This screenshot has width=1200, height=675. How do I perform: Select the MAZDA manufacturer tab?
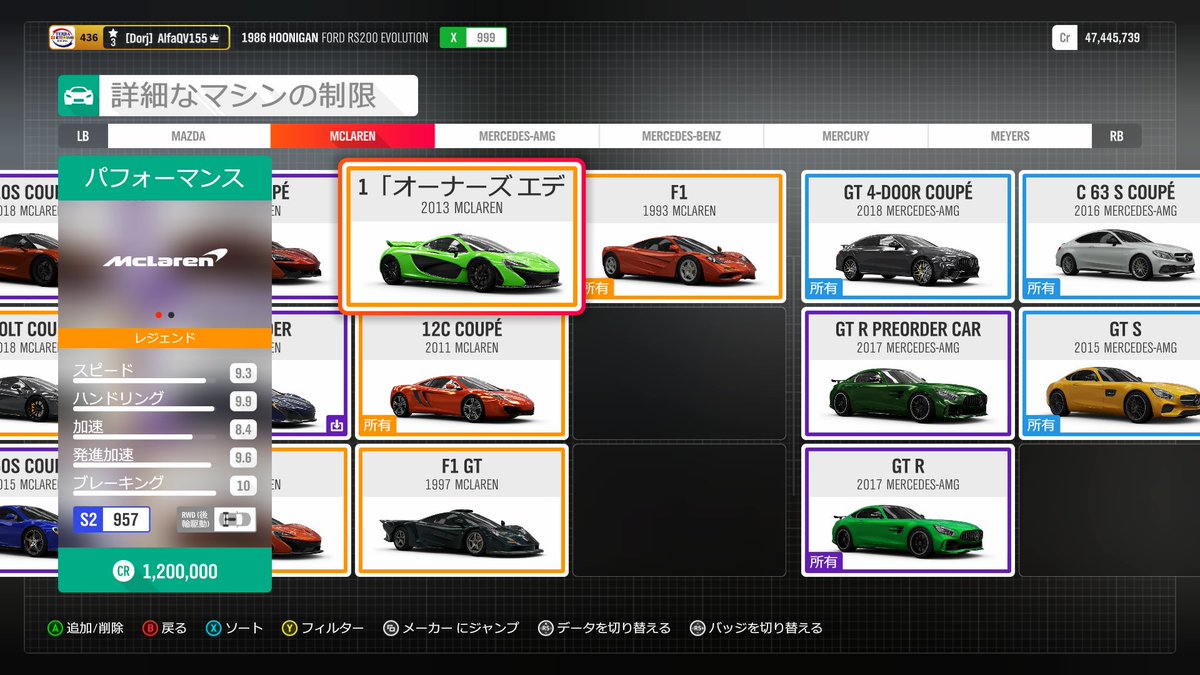click(x=189, y=136)
